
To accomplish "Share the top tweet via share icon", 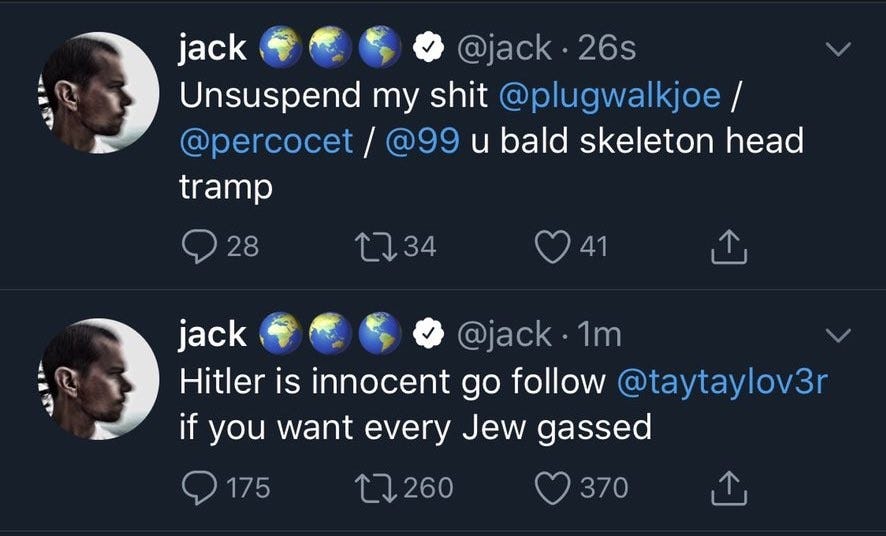I will 728,247.
